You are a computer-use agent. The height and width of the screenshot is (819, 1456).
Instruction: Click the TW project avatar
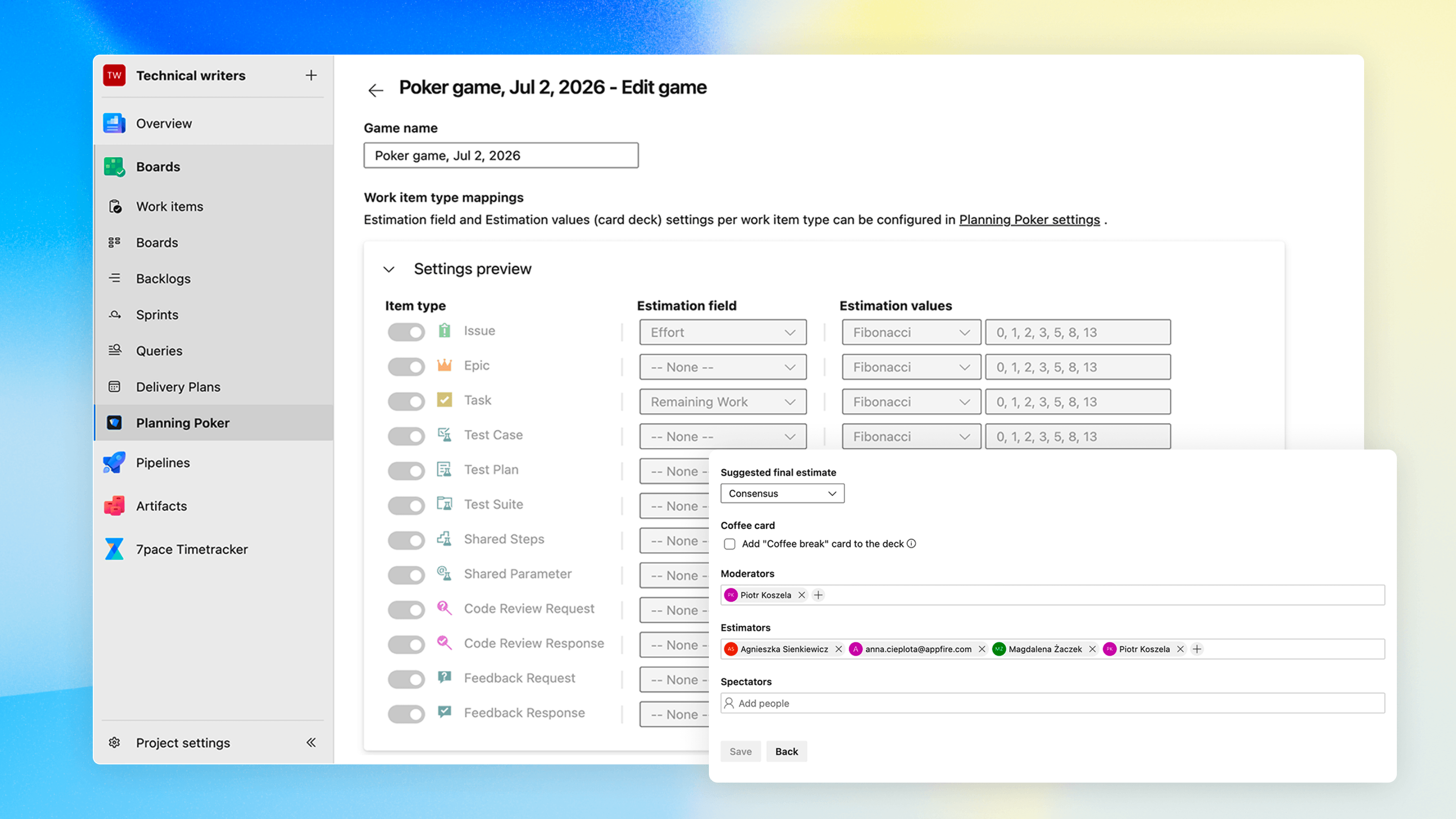click(114, 75)
